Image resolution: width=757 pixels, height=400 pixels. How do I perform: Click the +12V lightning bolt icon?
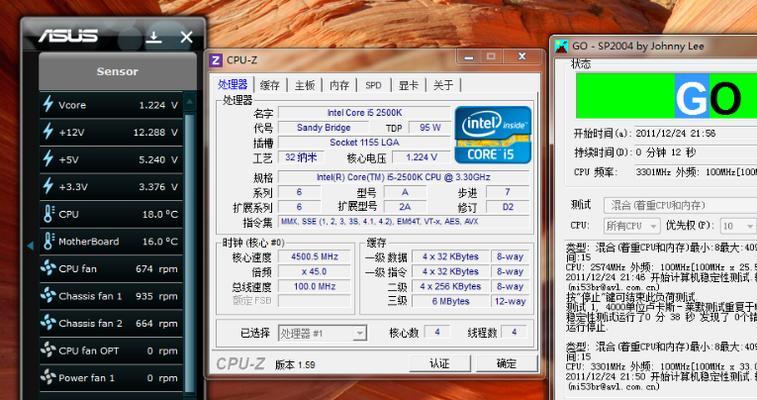tap(48, 131)
